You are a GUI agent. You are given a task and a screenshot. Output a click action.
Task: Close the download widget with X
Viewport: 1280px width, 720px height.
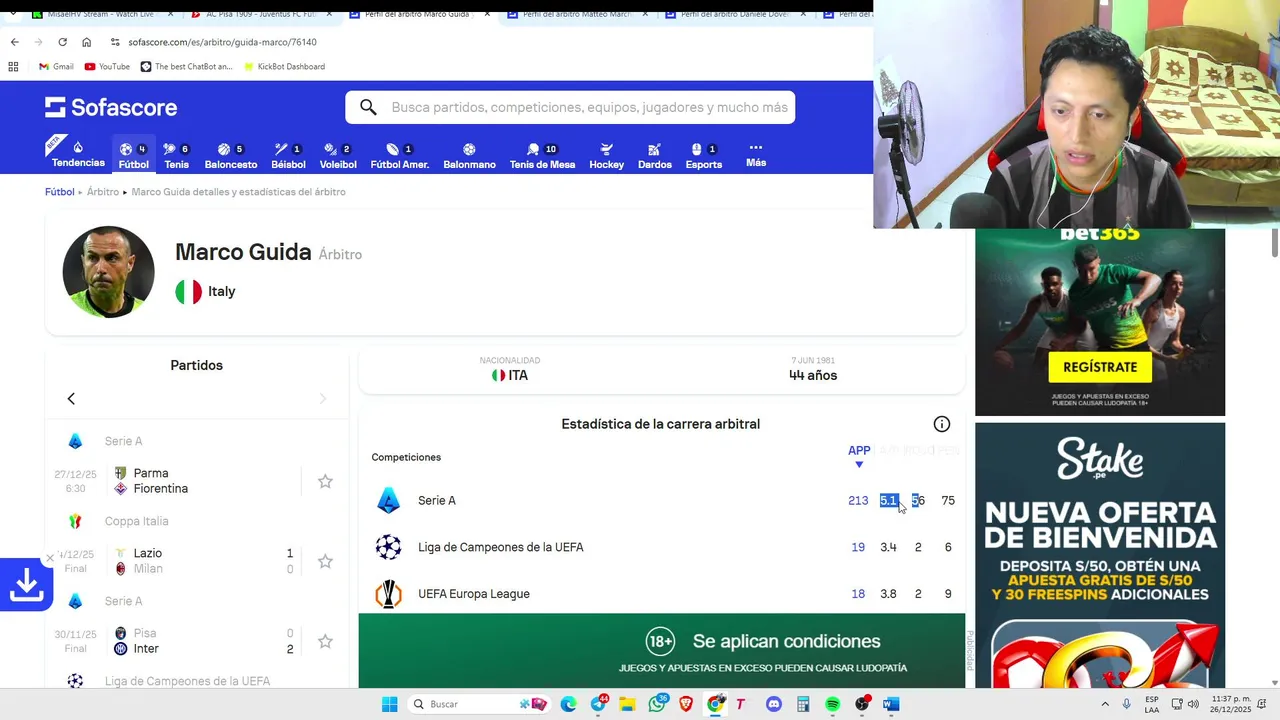pyautogui.click(x=50, y=558)
